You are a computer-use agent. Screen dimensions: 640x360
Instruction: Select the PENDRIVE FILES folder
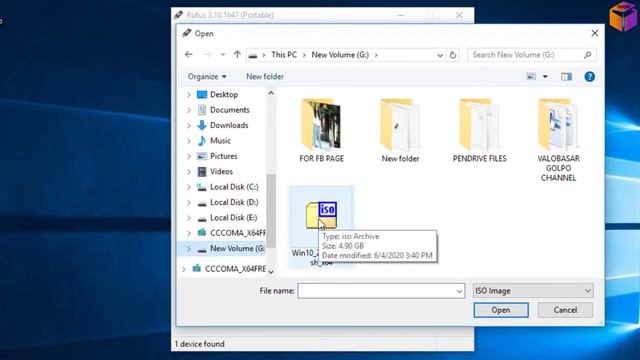pyautogui.click(x=479, y=131)
